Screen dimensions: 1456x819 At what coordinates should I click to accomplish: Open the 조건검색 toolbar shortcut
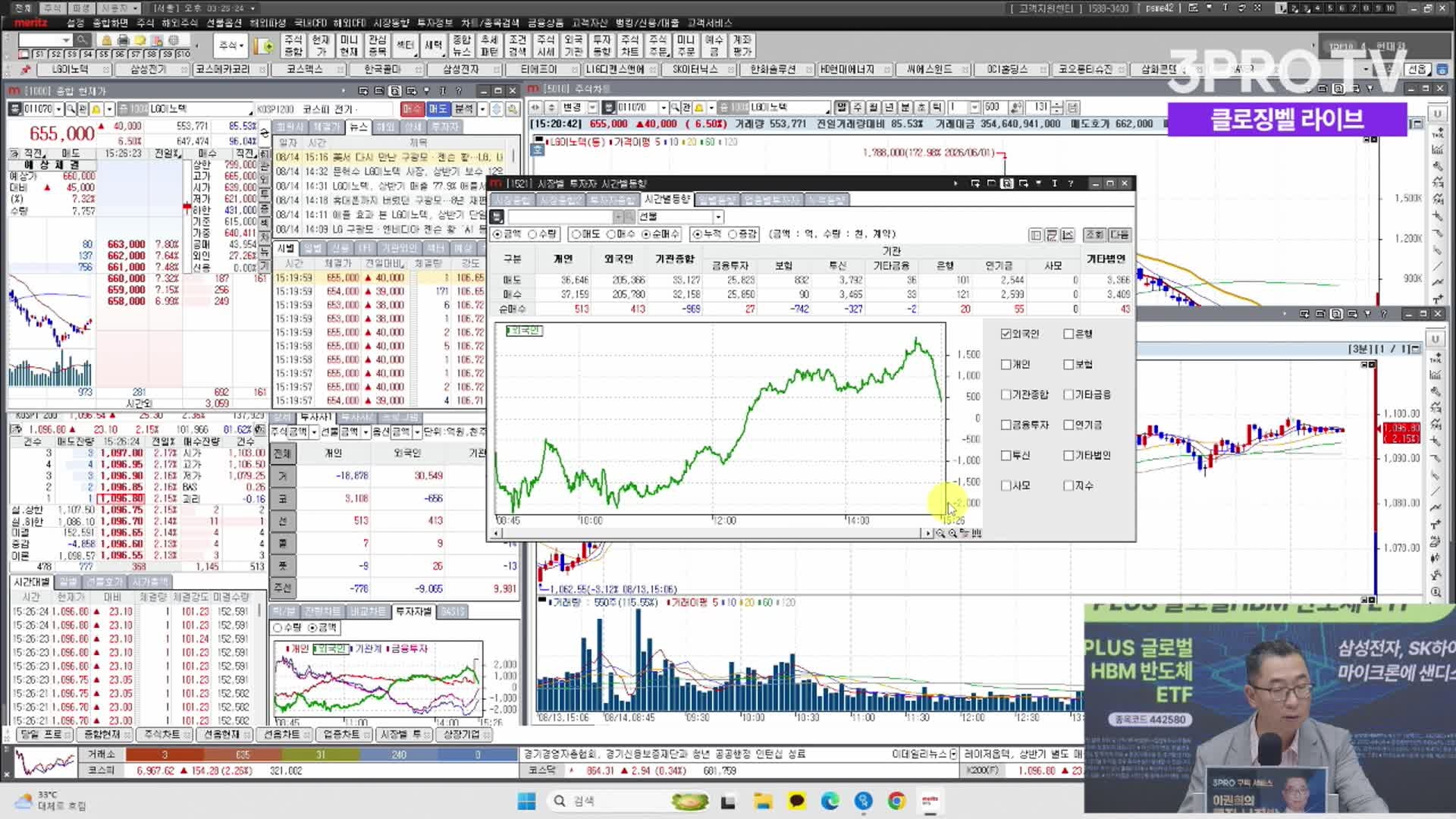(517, 45)
